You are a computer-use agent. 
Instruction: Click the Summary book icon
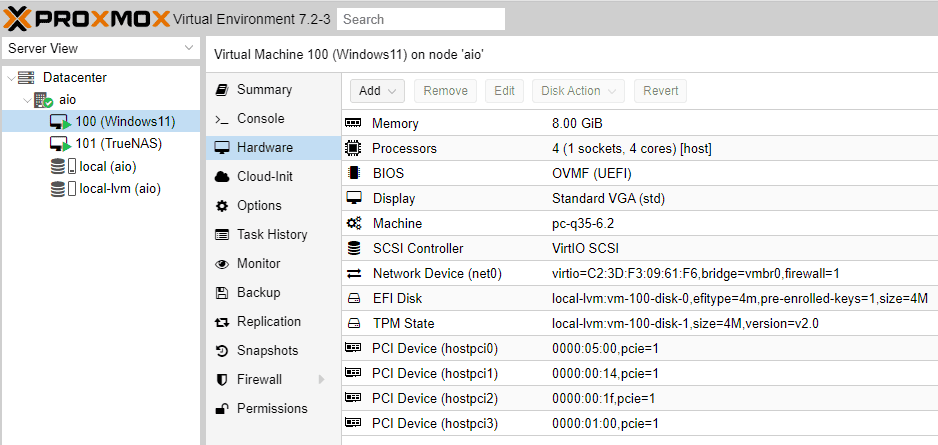pos(222,90)
